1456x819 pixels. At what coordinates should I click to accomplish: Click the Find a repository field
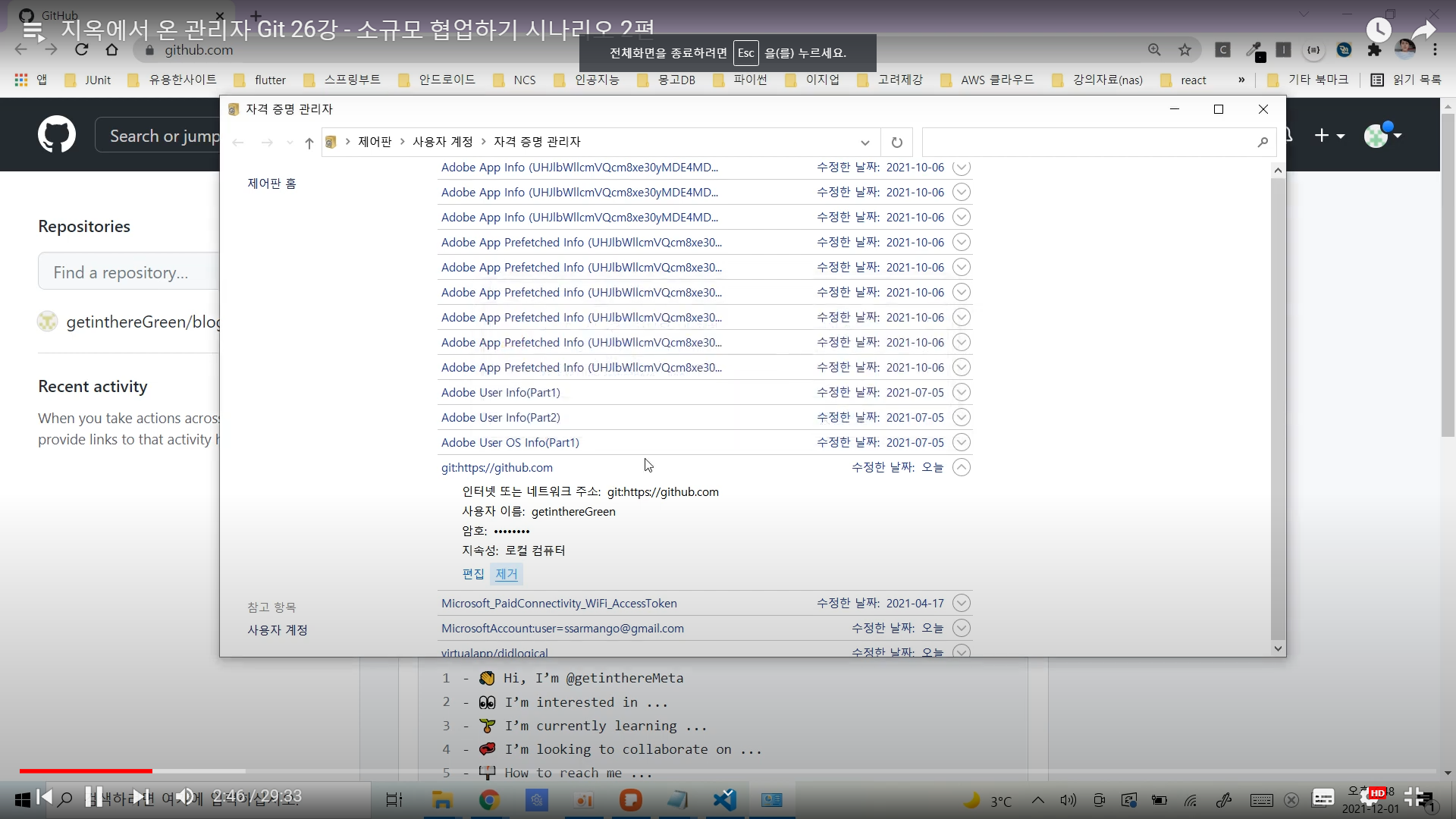click(129, 271)
